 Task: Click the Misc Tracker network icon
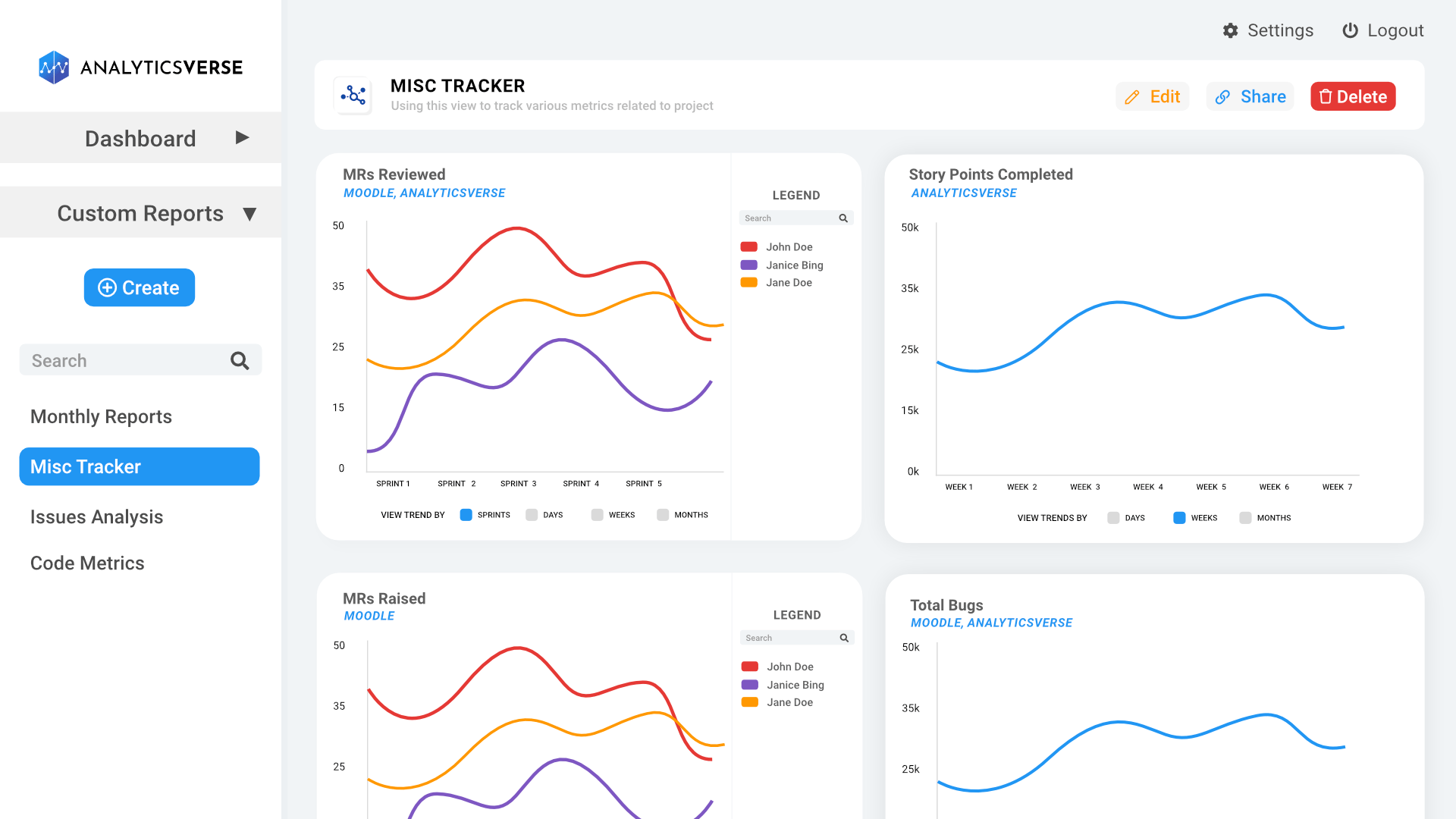click(353, 96)
